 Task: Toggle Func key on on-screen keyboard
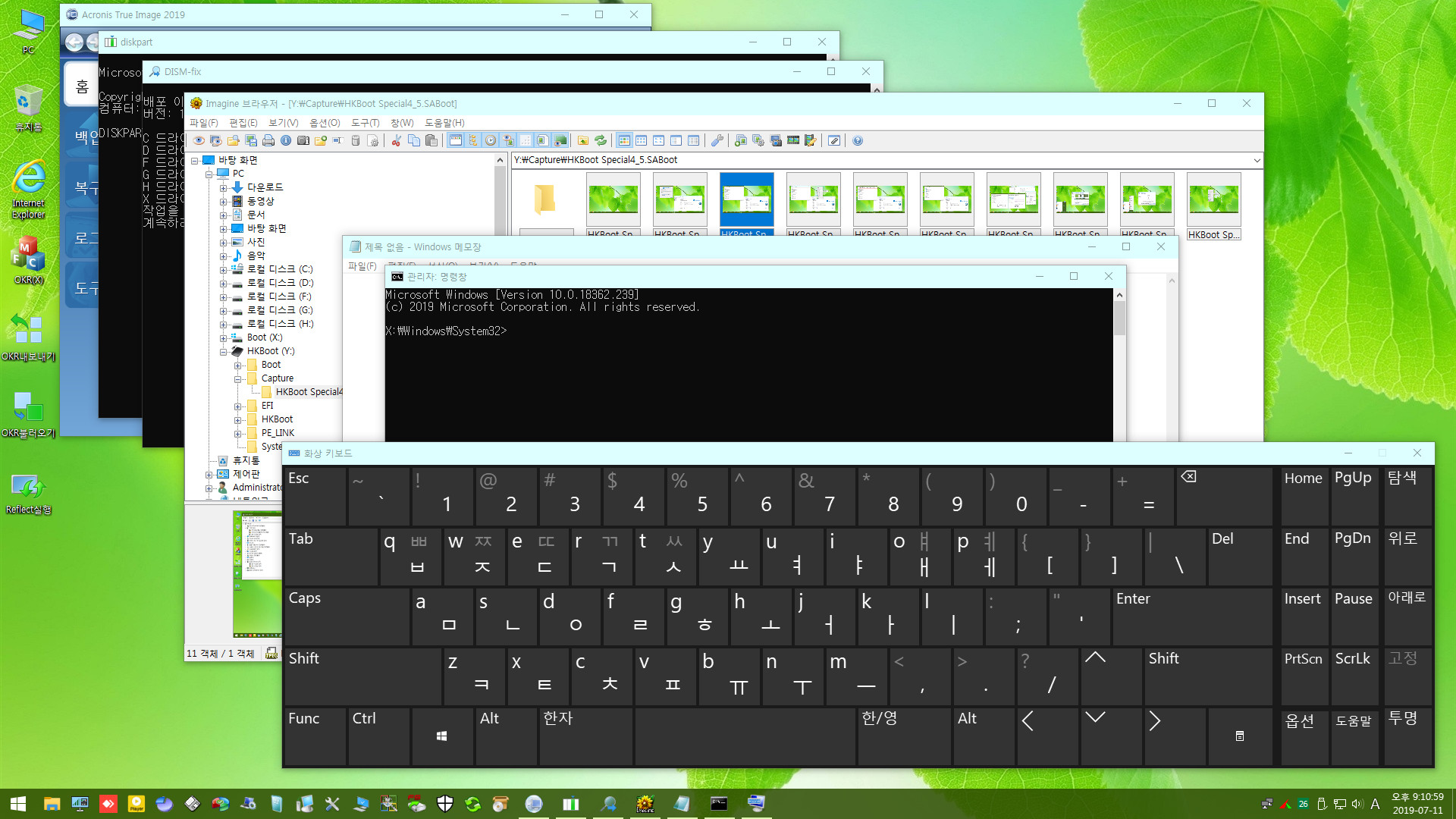(315, 736)
